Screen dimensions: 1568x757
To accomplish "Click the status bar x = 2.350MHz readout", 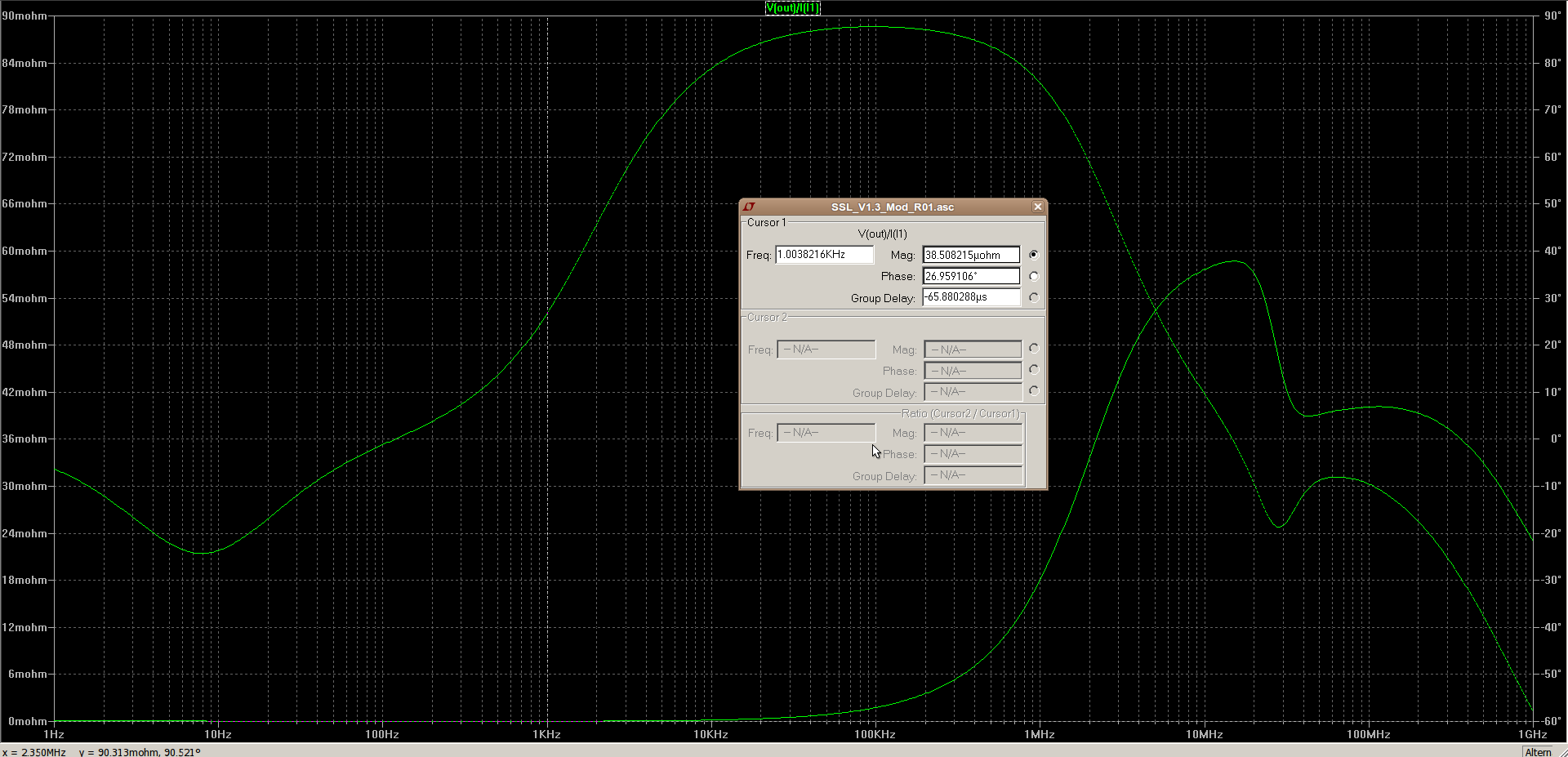I will click(x=34, y=752).
